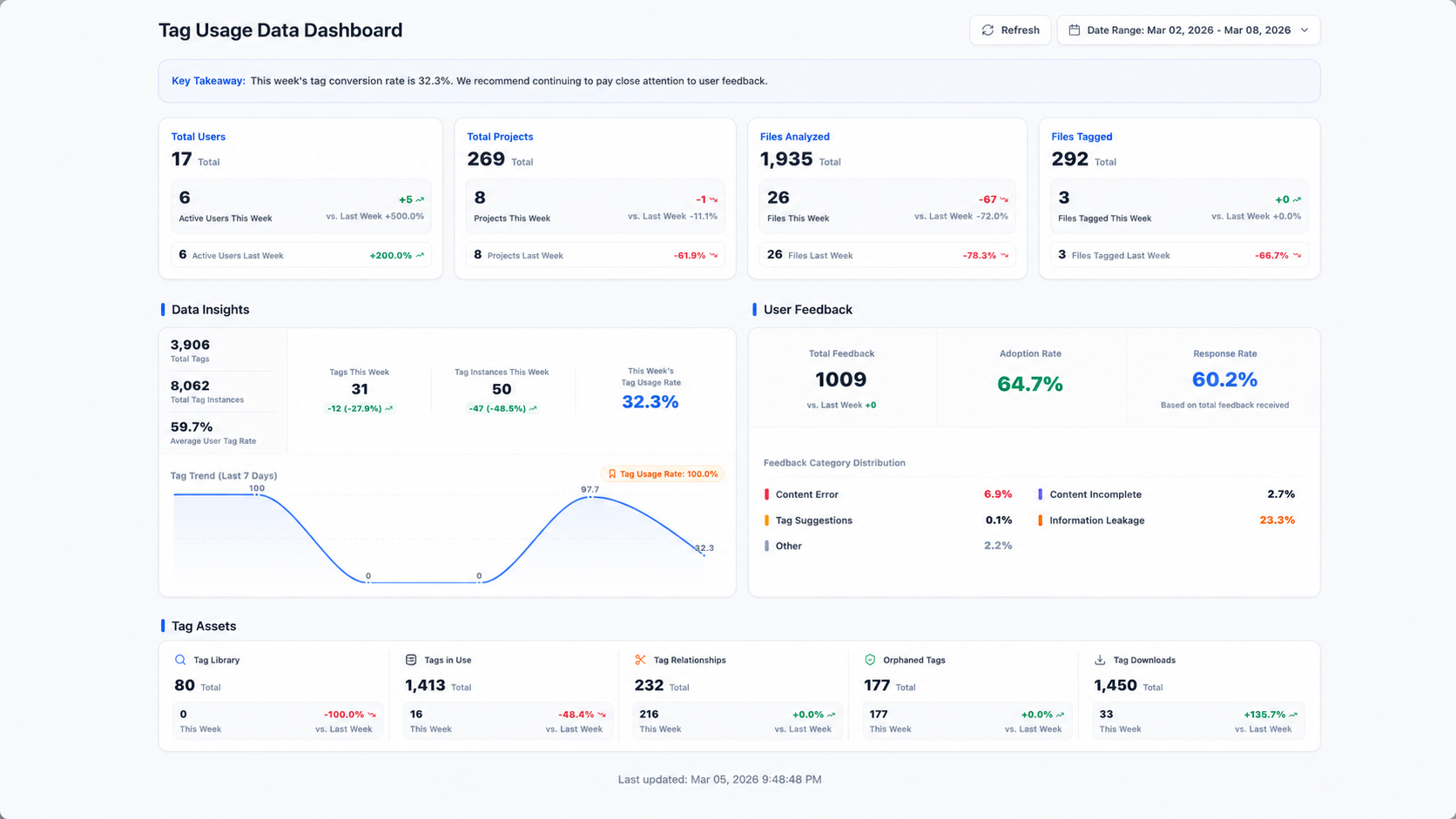Click the Orphaned Tags shield icon

coord(870,660)
